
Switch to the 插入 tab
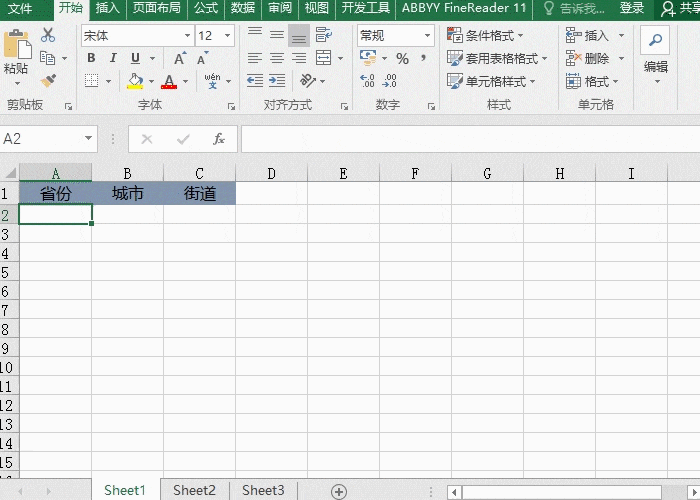(x=107, y=8)
